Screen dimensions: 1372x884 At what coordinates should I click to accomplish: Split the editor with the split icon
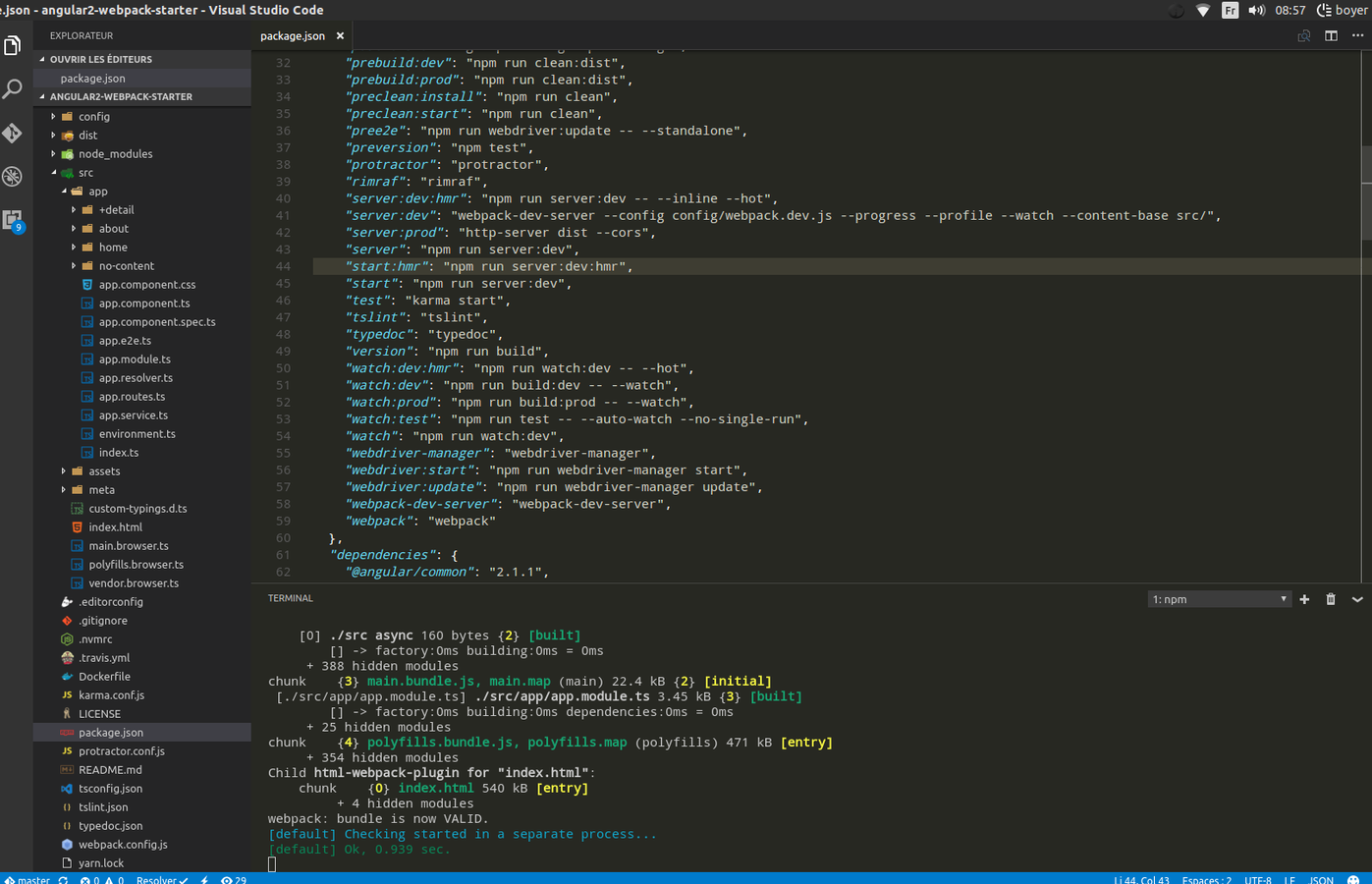1331,35
